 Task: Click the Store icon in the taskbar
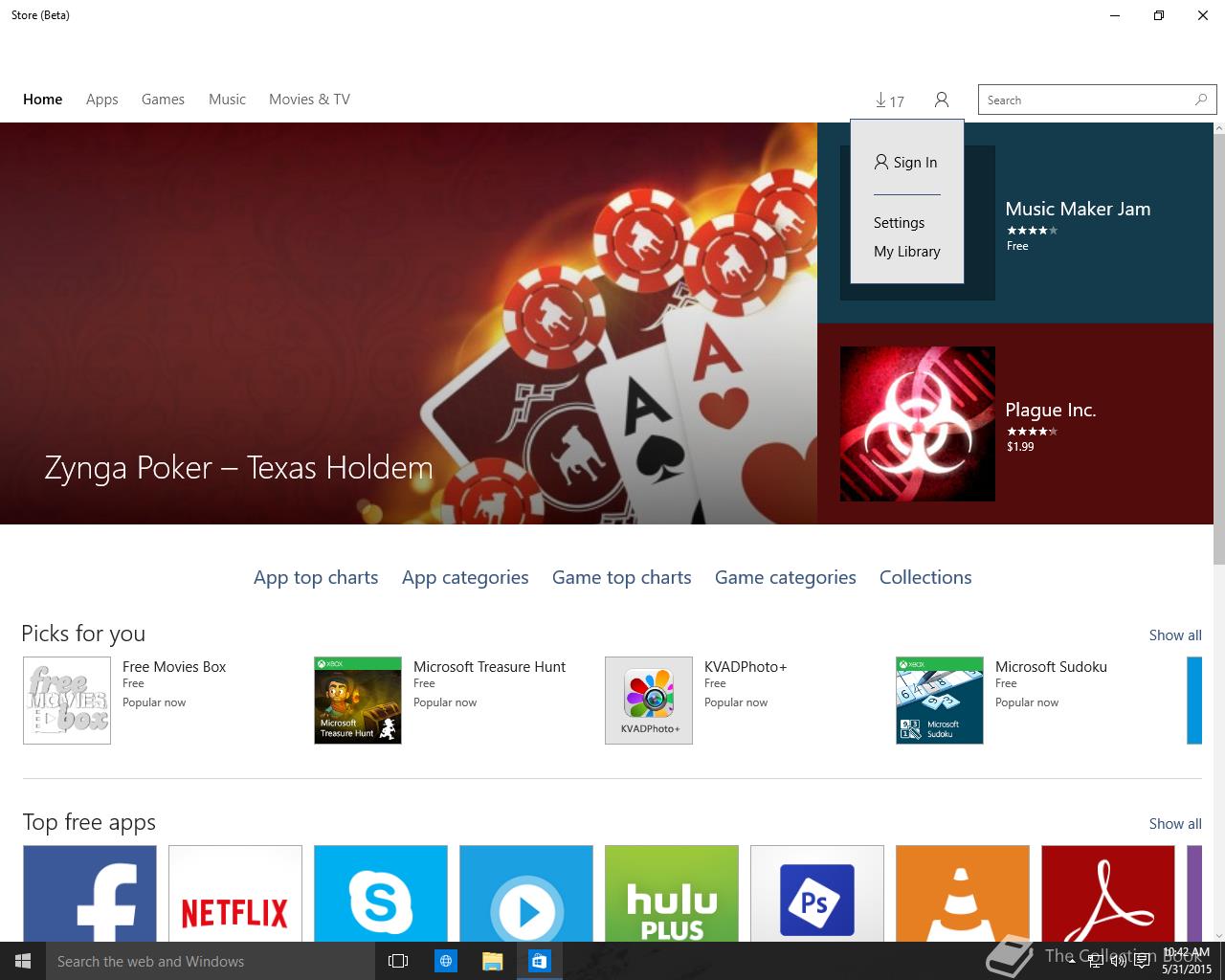539,961
